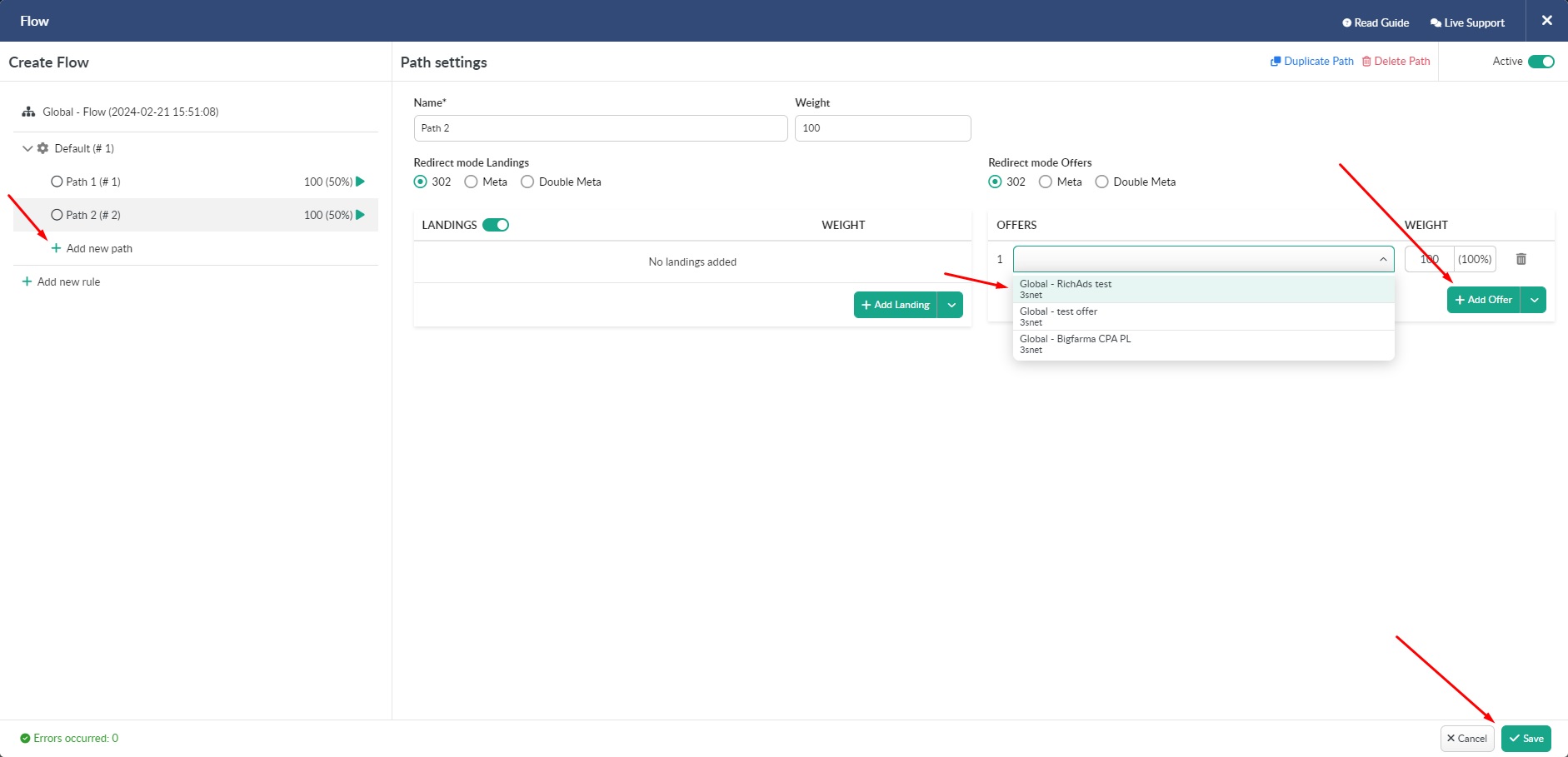1568x757 pixels.
Task: Toggle the Active switch off
Action: click(1541, 61)
